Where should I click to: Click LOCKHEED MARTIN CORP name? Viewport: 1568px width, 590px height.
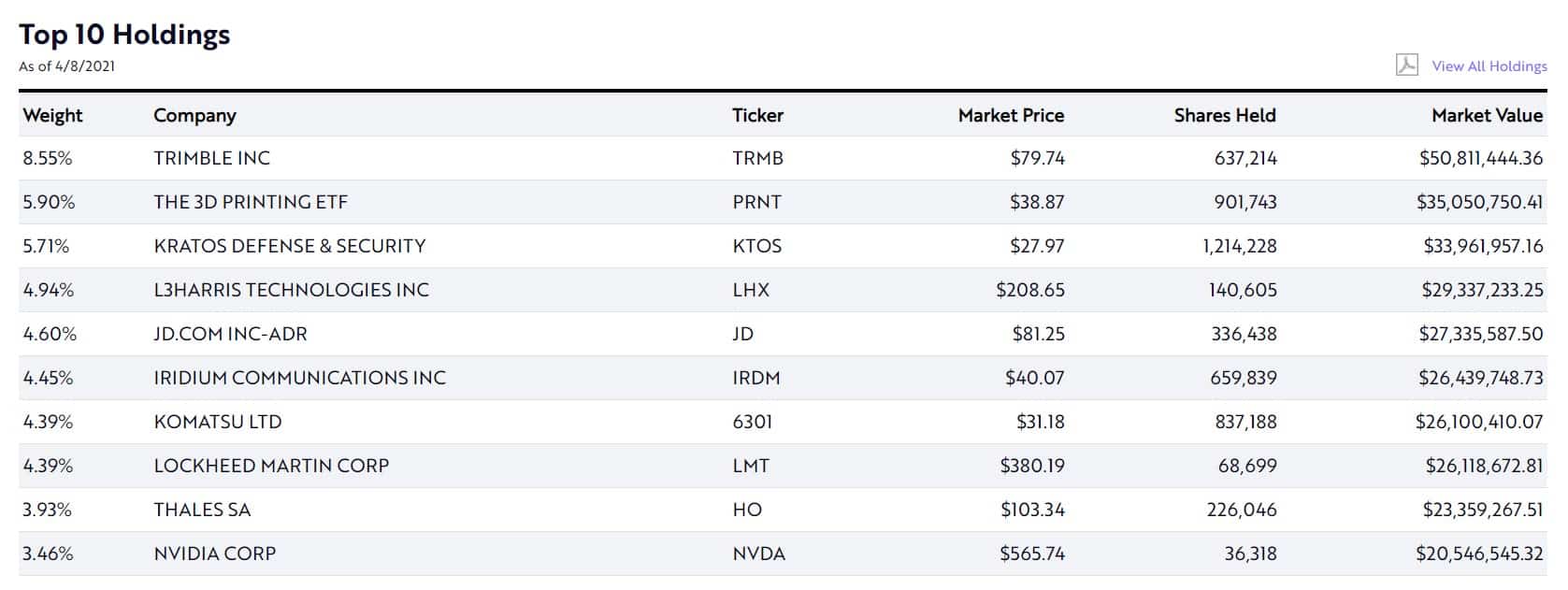coord(271,466)
